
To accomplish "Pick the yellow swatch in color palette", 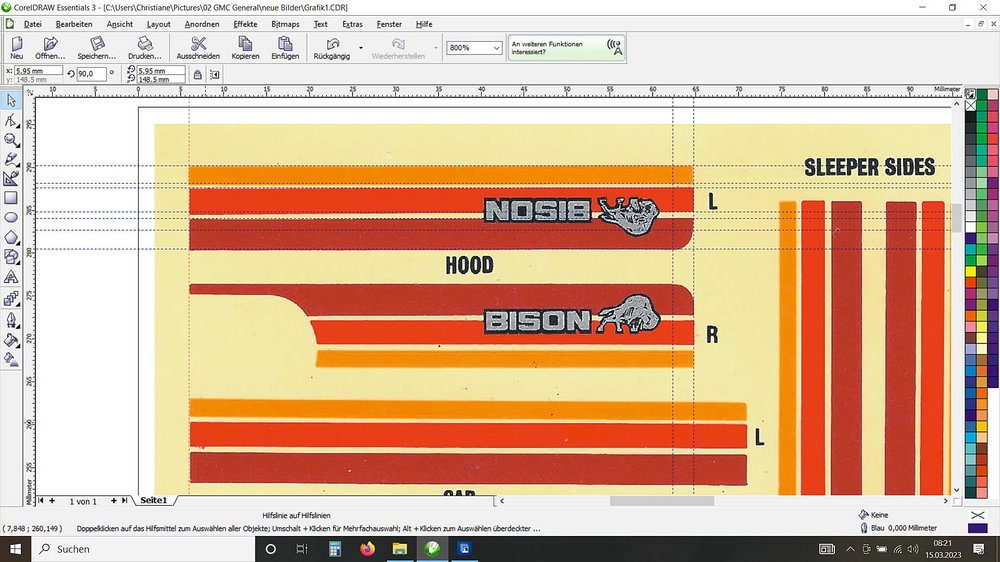I will click(971, 271).
